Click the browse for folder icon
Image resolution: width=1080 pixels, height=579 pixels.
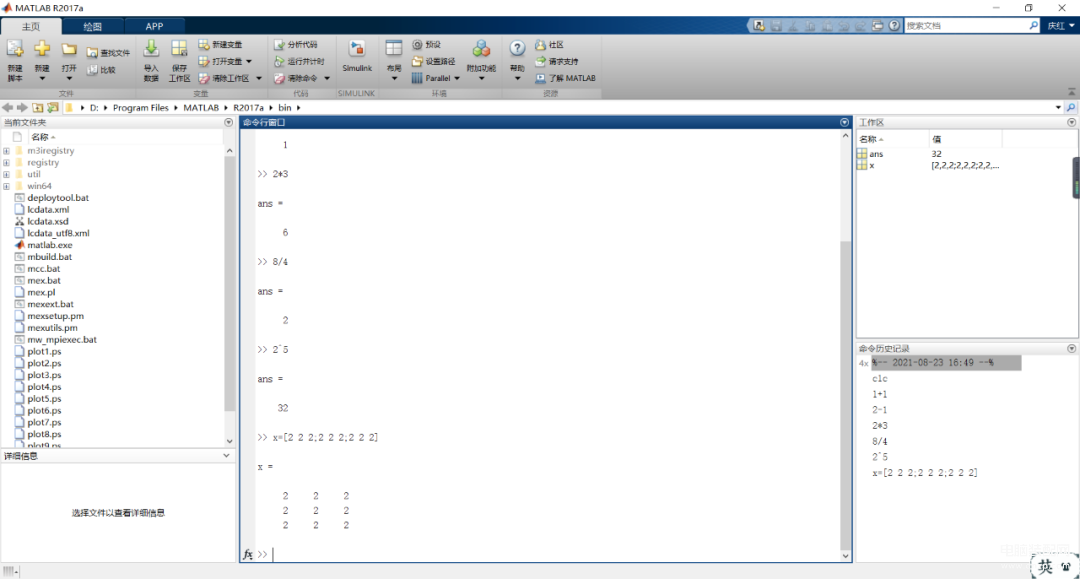(x=52, y=107)
